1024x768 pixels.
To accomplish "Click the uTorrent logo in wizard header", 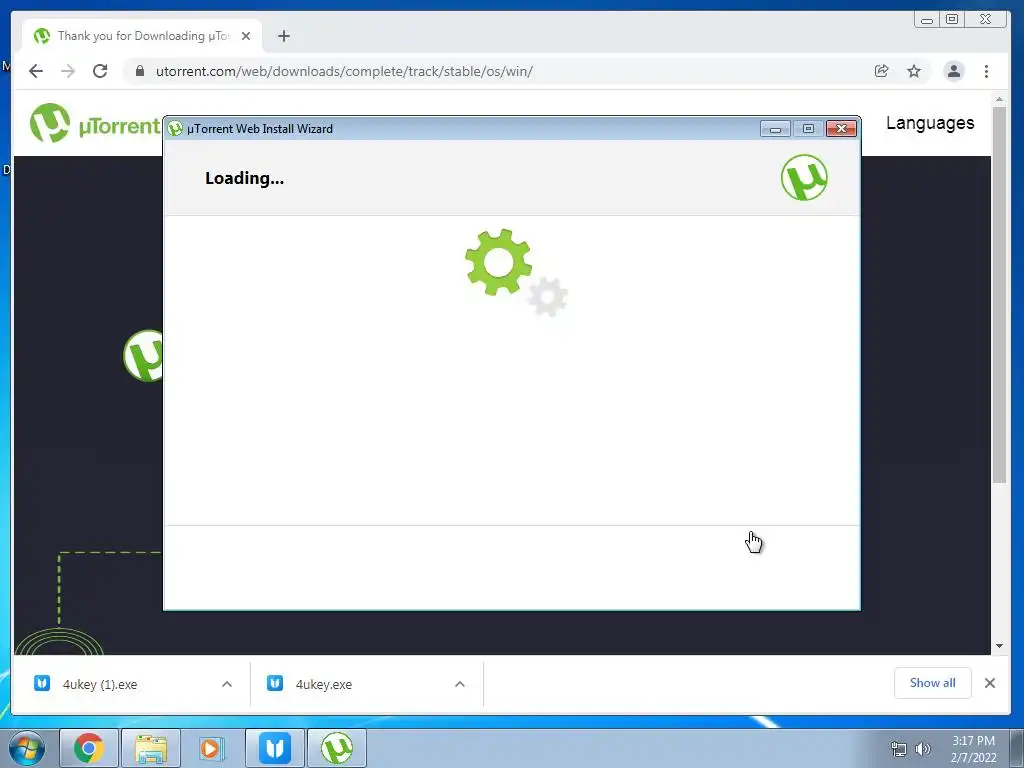I will (x=804, y=178).
